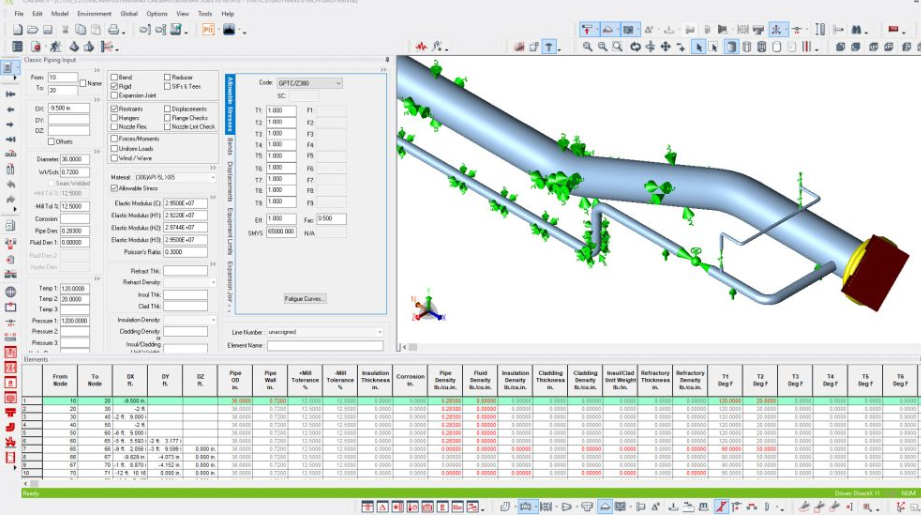
Task: Click the Fatigue Curves button
Action: pos(305,298)
